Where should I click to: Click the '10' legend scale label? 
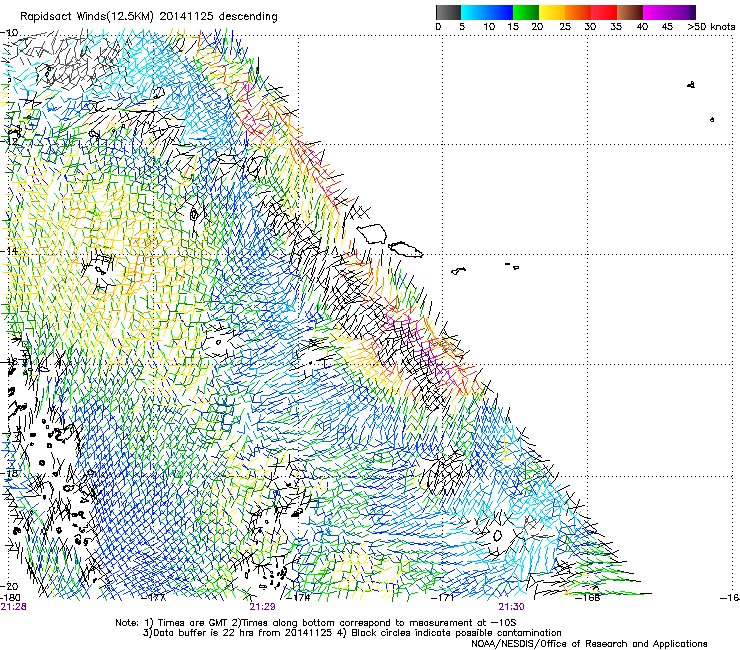click(x=489, y=27)
